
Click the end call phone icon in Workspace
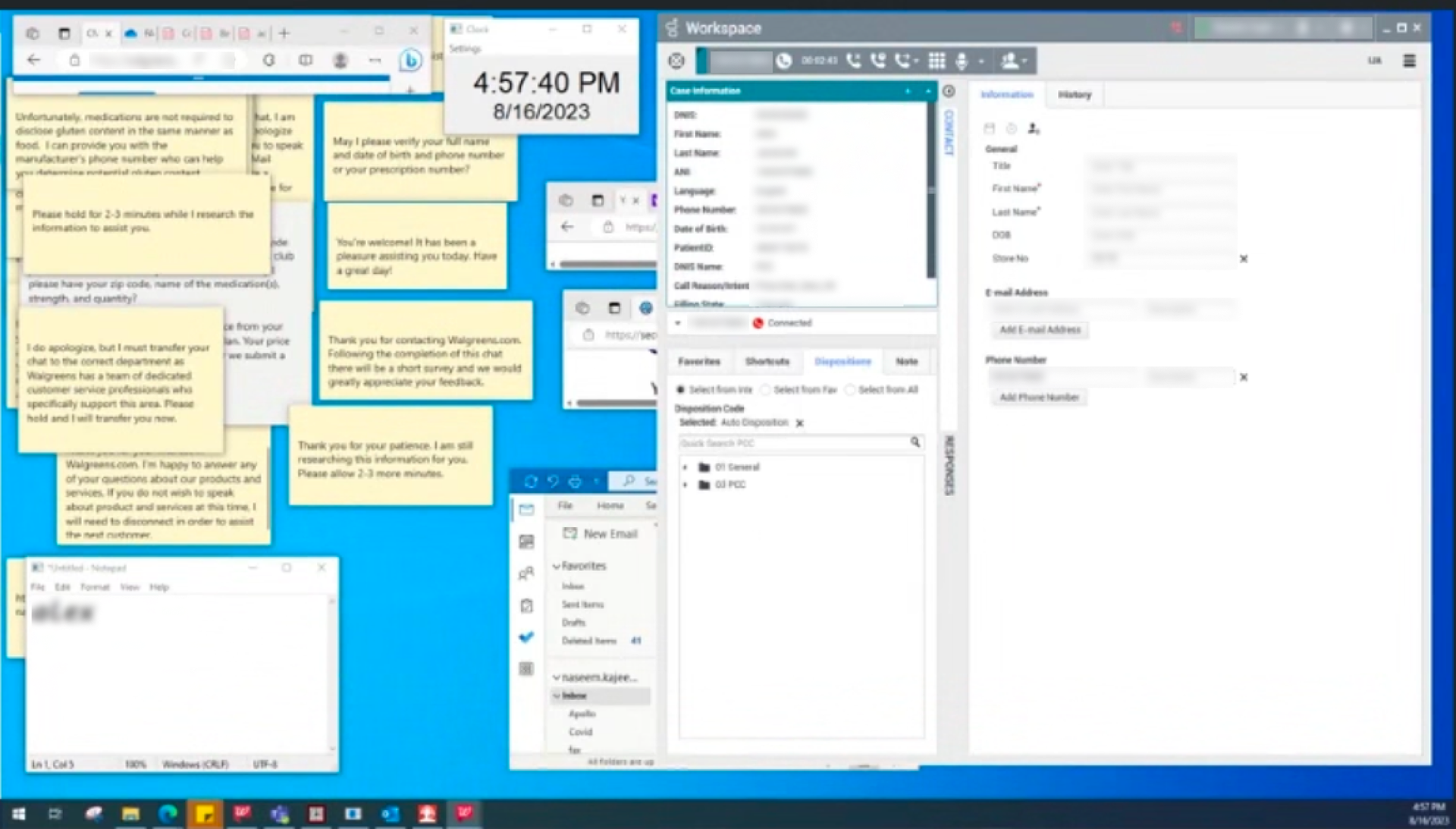854,61
